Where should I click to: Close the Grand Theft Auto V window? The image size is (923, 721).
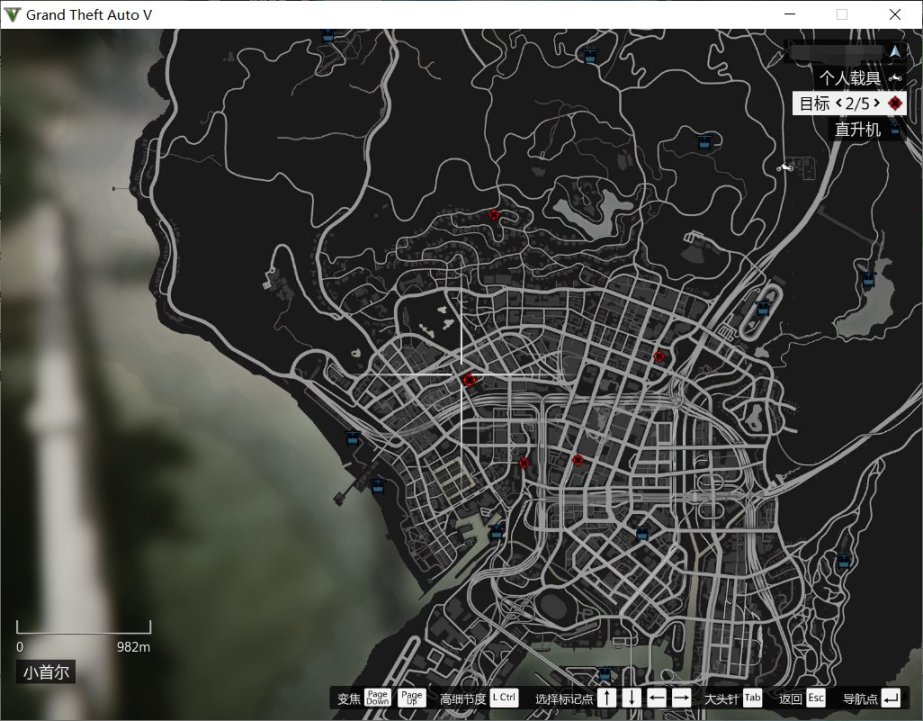point(895,14)
